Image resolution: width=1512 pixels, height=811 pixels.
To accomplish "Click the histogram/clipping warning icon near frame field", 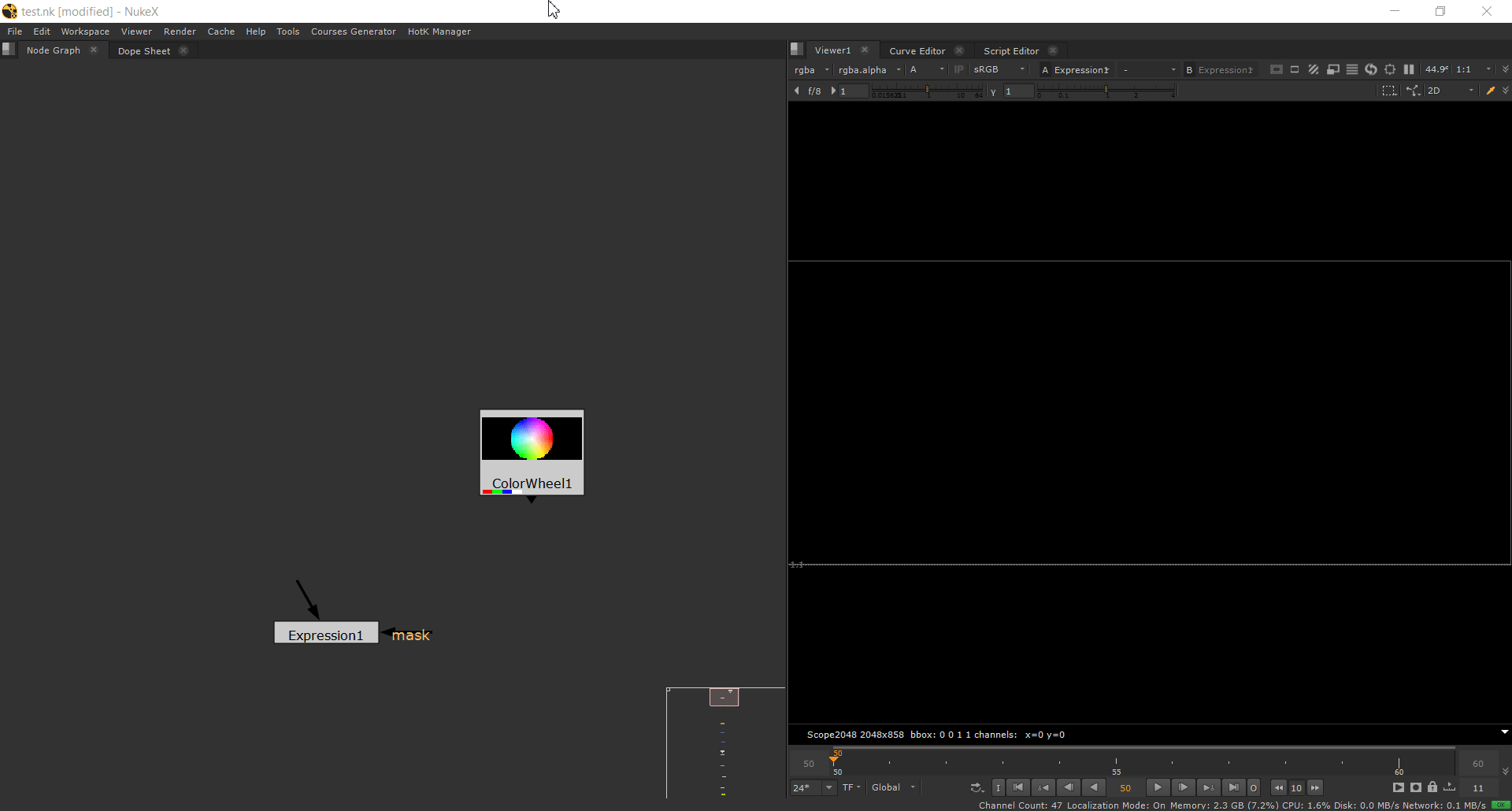I will coord(1352,69).
